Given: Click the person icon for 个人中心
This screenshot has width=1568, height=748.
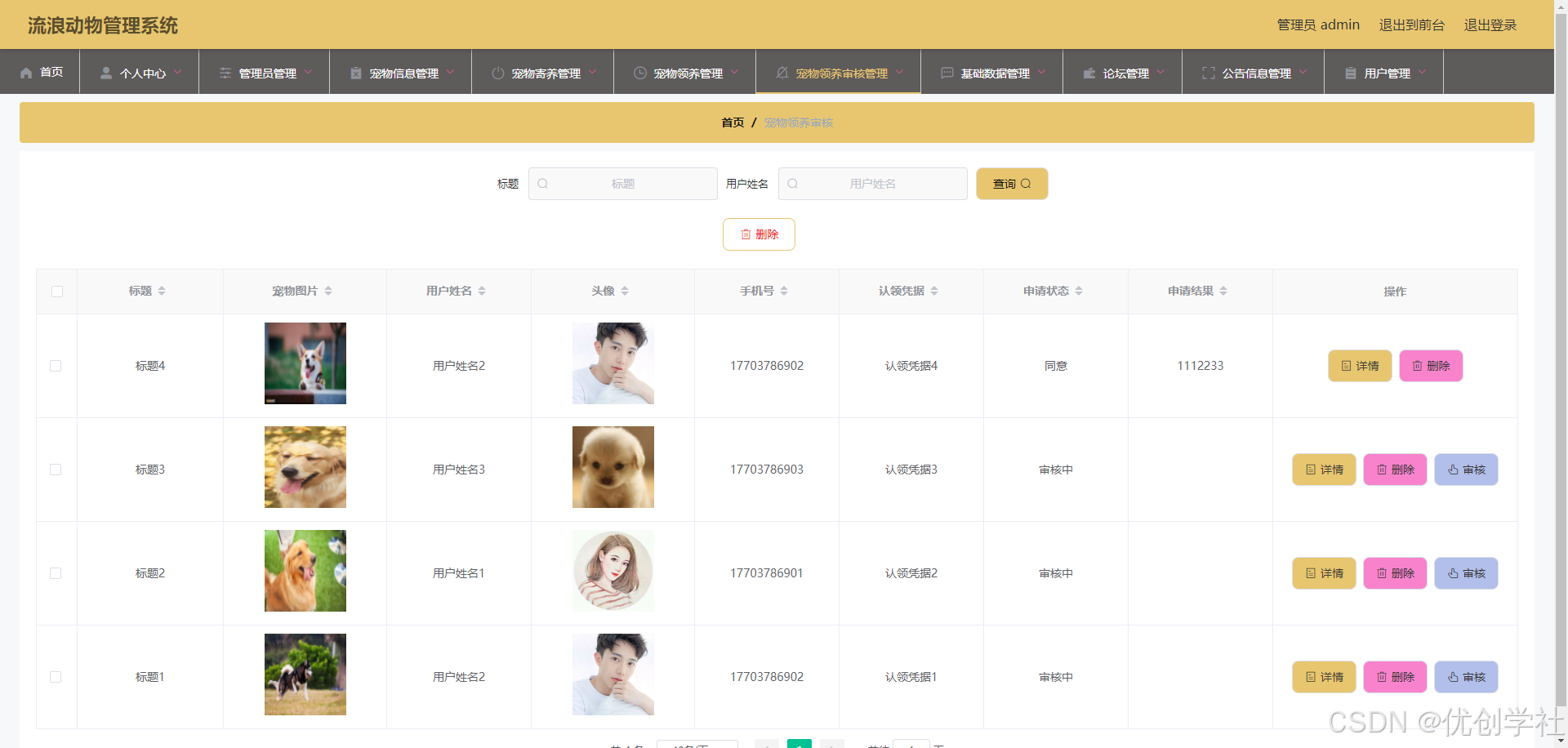Looking at the screenshot, I should pos(106,73).
